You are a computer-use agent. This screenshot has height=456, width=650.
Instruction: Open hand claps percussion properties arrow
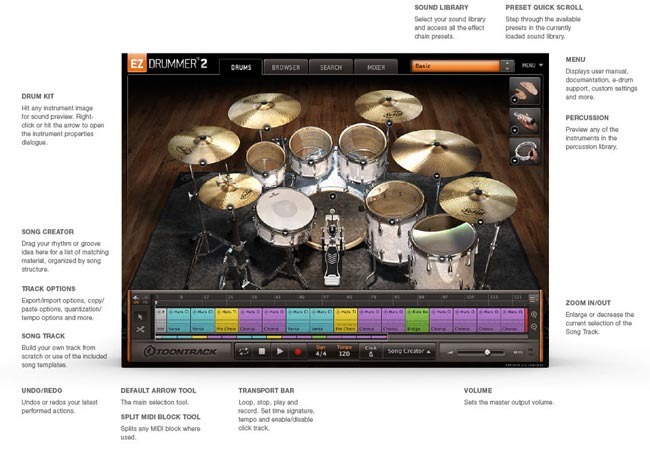coord(514,100)
